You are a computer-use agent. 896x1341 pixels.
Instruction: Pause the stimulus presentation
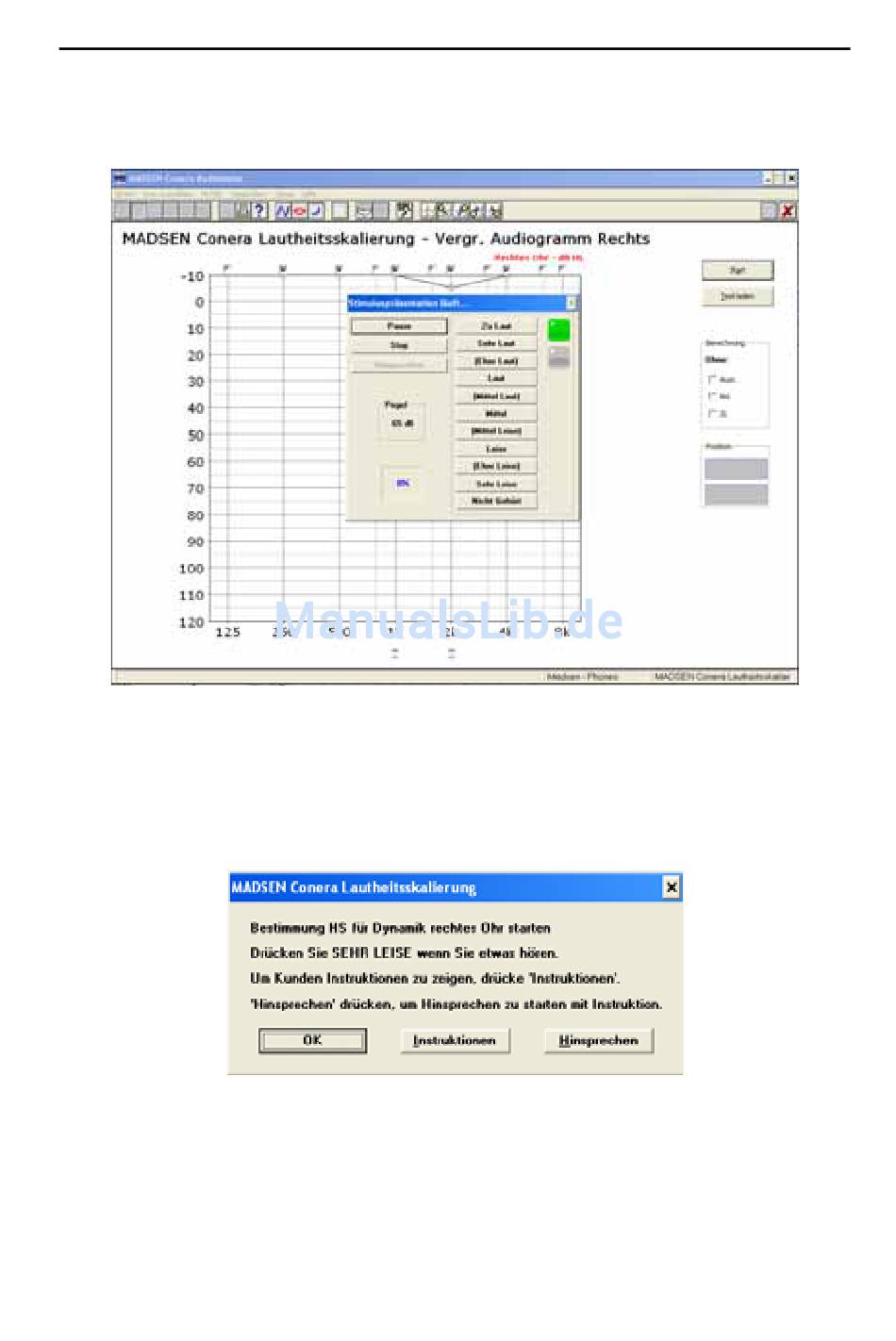coord(399,325)
